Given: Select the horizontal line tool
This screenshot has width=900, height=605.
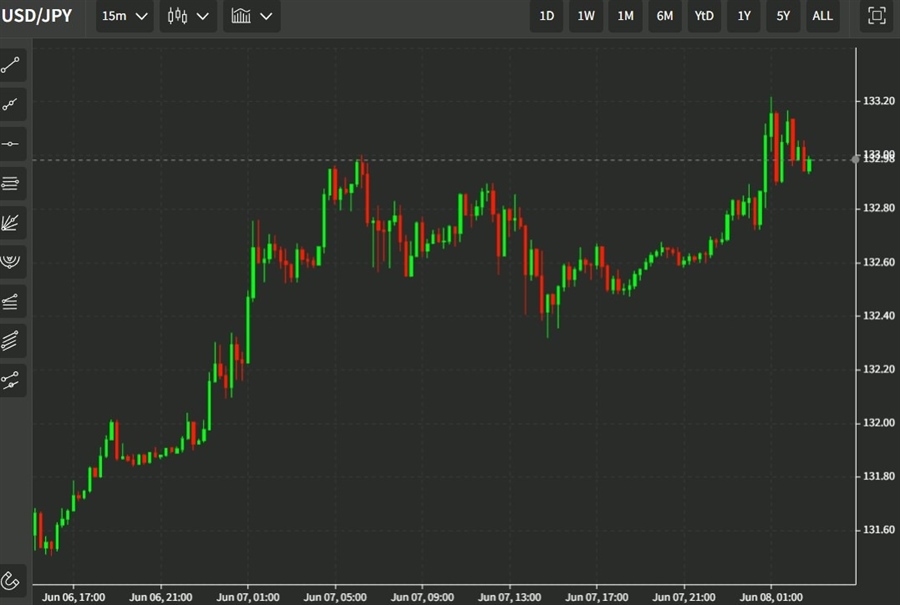Looking at the screenshot, I should coord(12,144).
